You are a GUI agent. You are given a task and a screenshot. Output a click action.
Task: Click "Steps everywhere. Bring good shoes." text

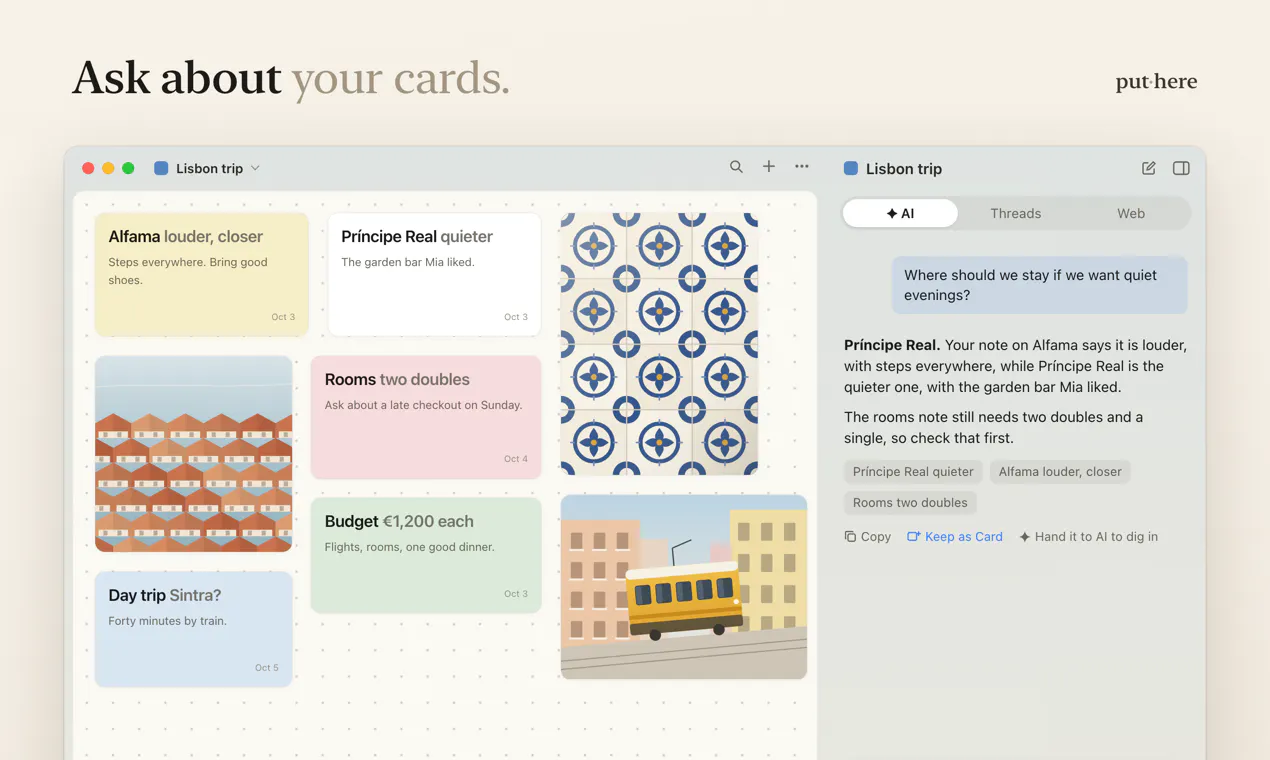point(188,271)
